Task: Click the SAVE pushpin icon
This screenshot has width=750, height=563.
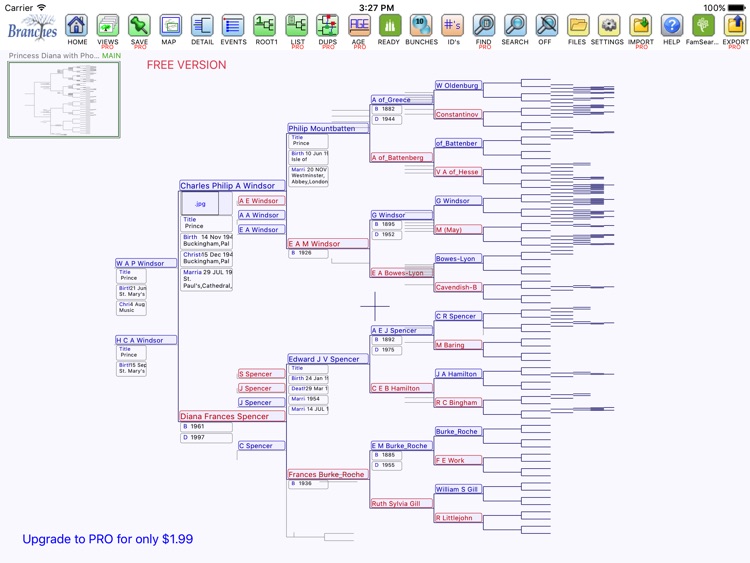Action: 139,26
